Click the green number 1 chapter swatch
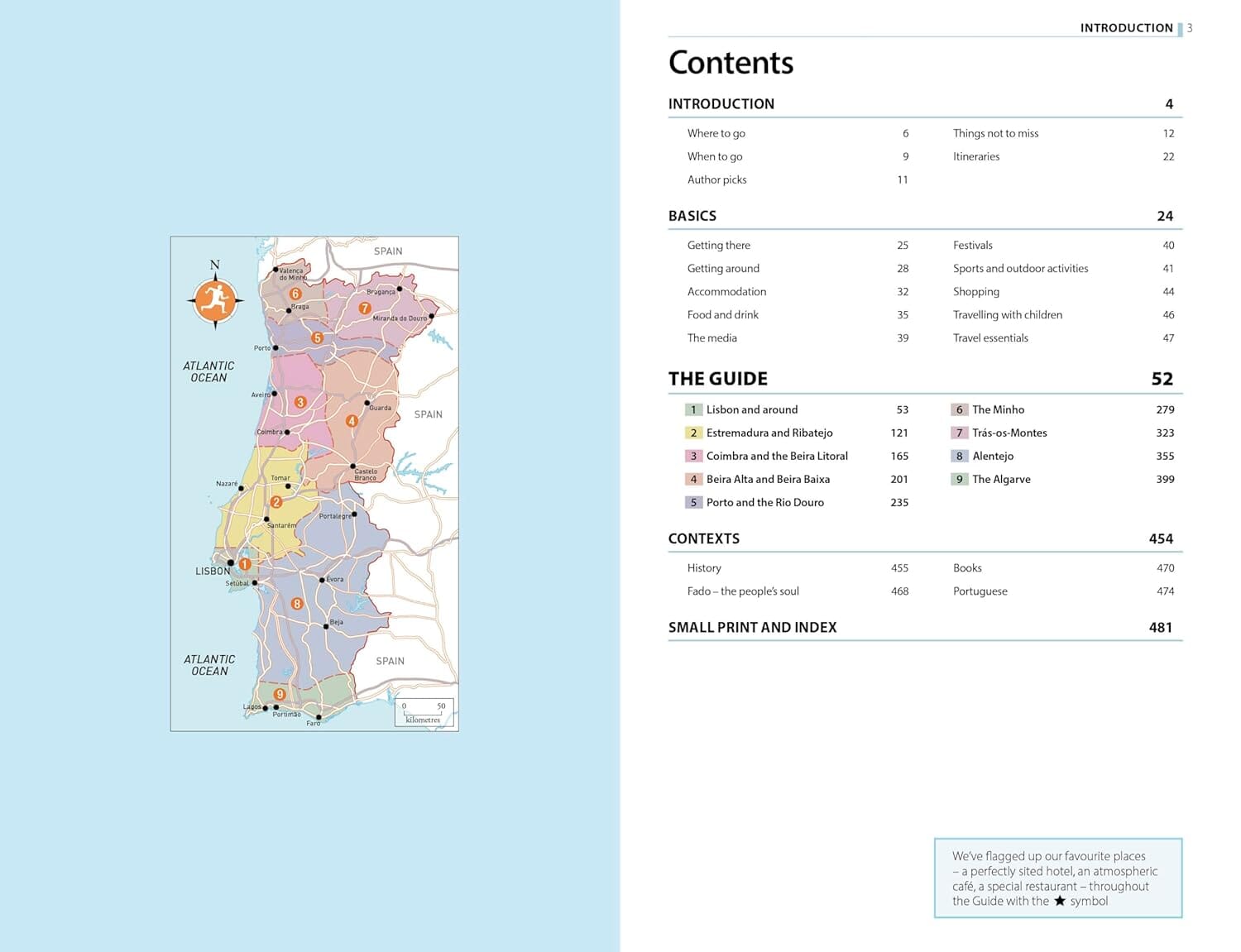The height and width of the screenshot is (952, 1241). (693, 409)
